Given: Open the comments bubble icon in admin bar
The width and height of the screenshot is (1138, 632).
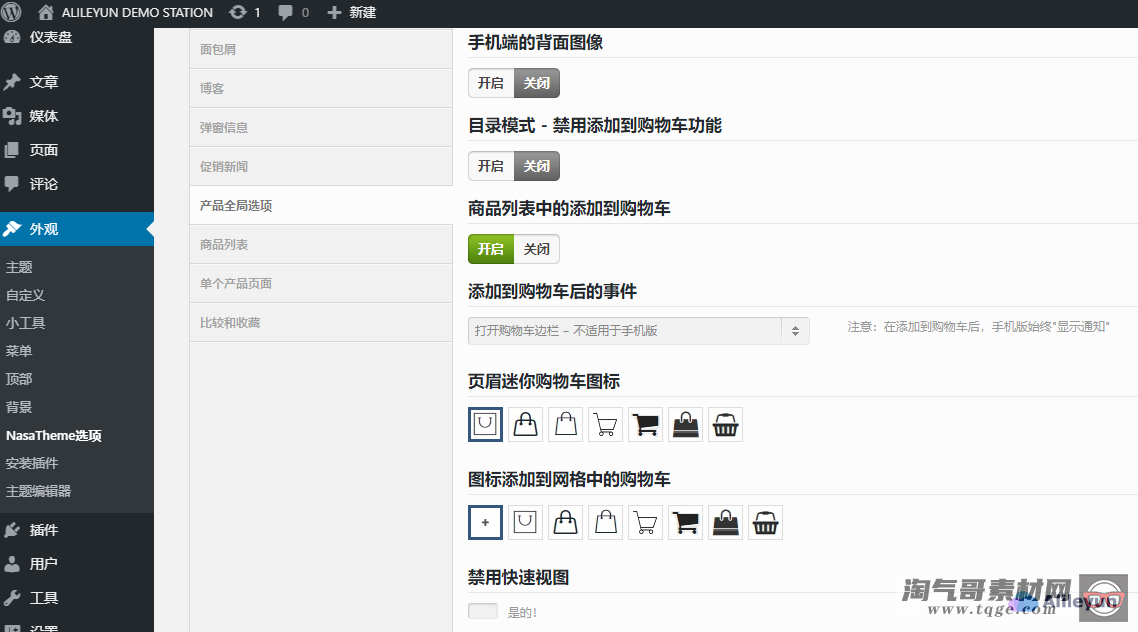Looking at the screenshot, I should point(293,13).
